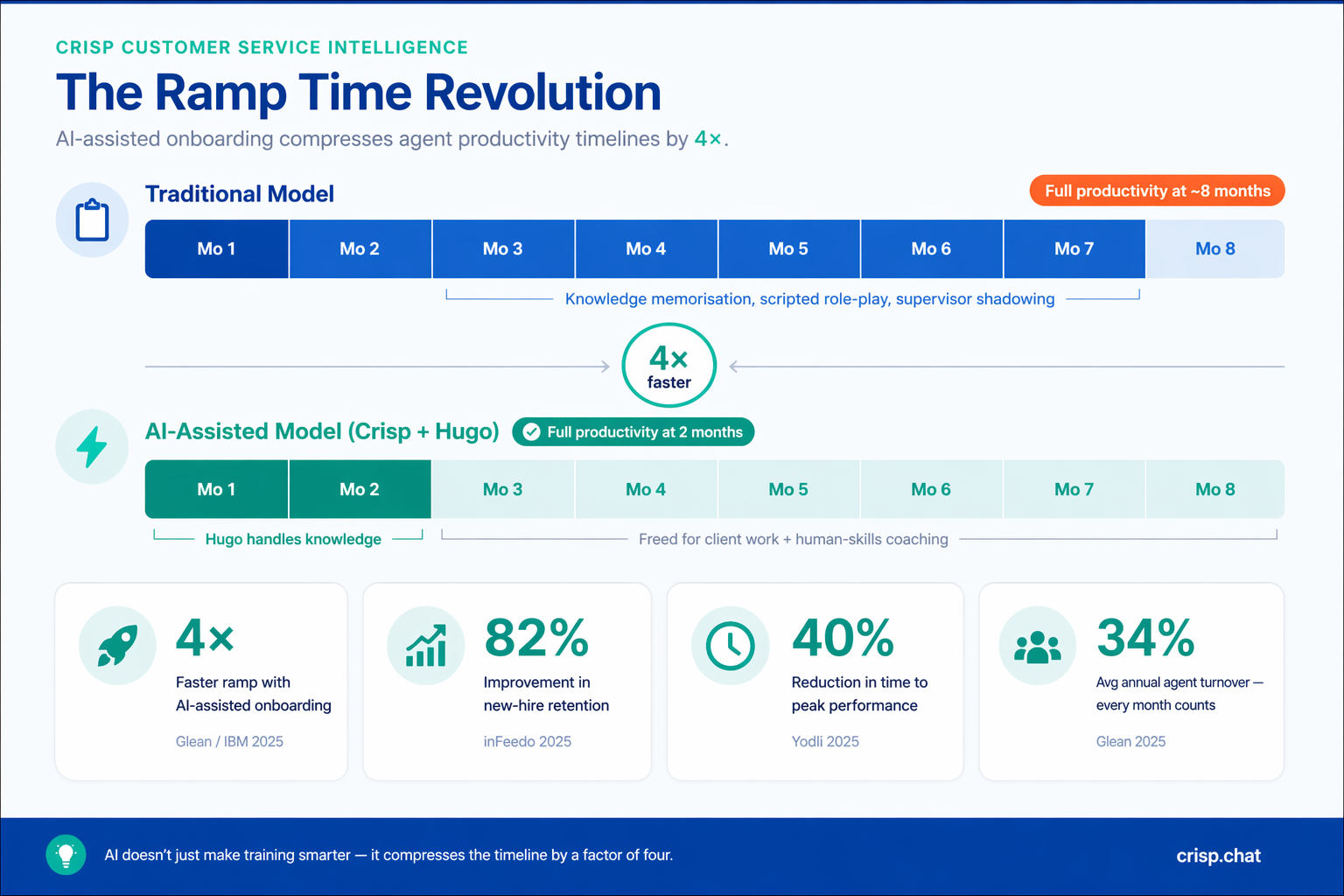Select Mo 8 in the Traditional Model timeline
Screen dimensions: 1344x896
pyautogui.click(x=1214, y=249)
